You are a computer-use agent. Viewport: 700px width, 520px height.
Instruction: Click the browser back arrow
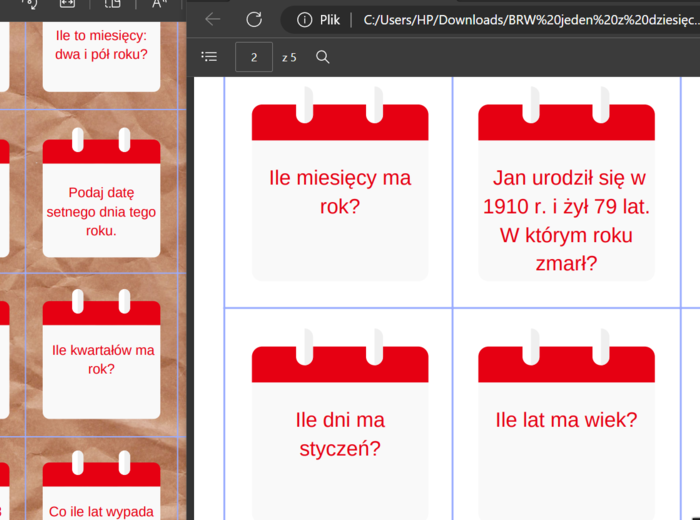[x=212, y=20]
